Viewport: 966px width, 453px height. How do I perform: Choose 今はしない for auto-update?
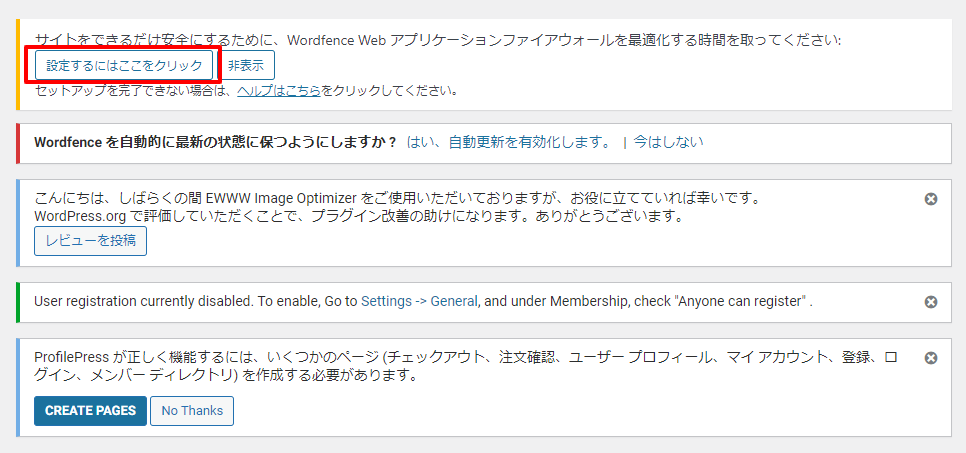[x=668, y=142]
